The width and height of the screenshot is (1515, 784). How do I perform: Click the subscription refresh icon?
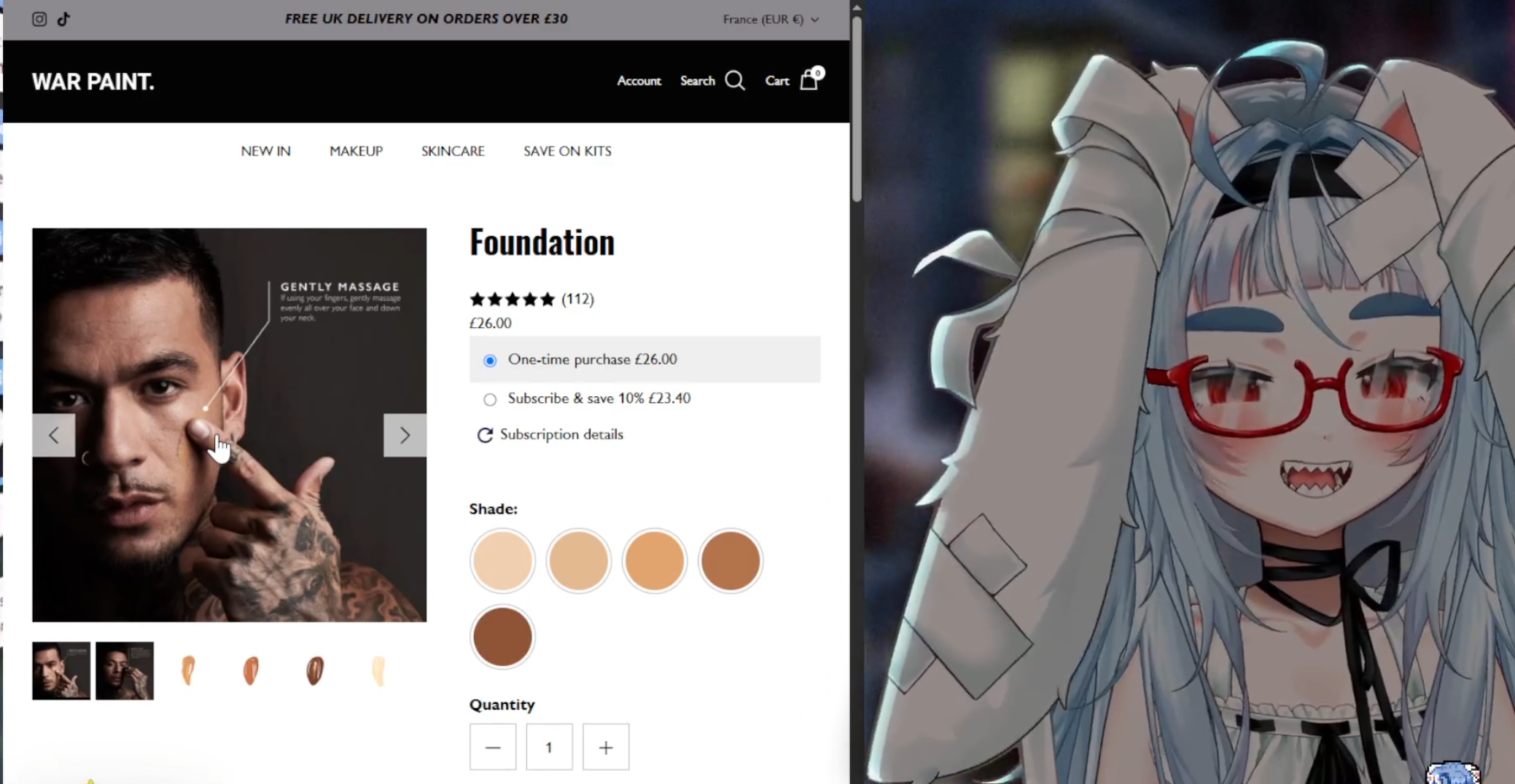pyautogui.click(x=485, y=435)
